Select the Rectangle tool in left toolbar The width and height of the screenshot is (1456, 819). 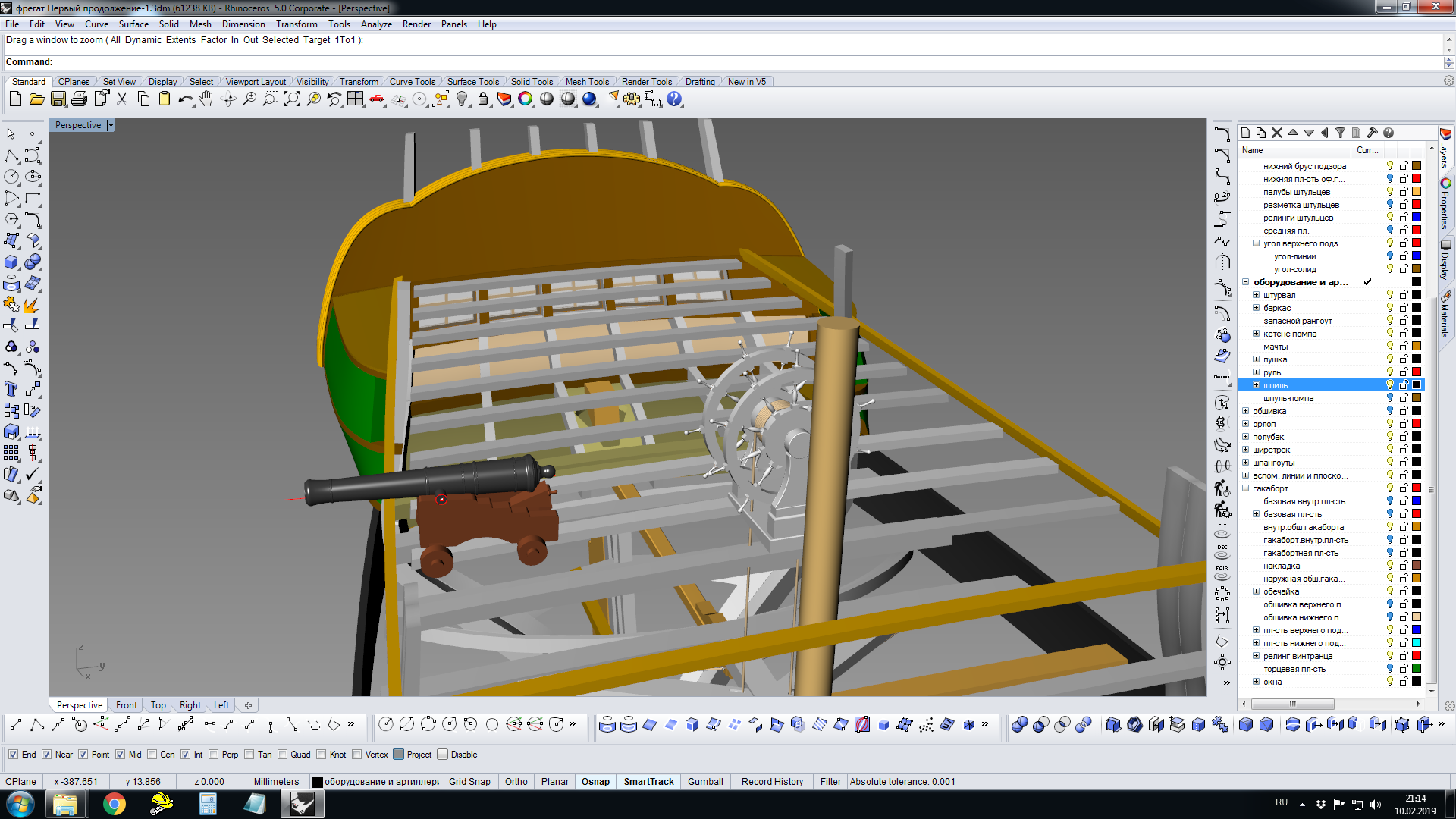tap(33, 199)
